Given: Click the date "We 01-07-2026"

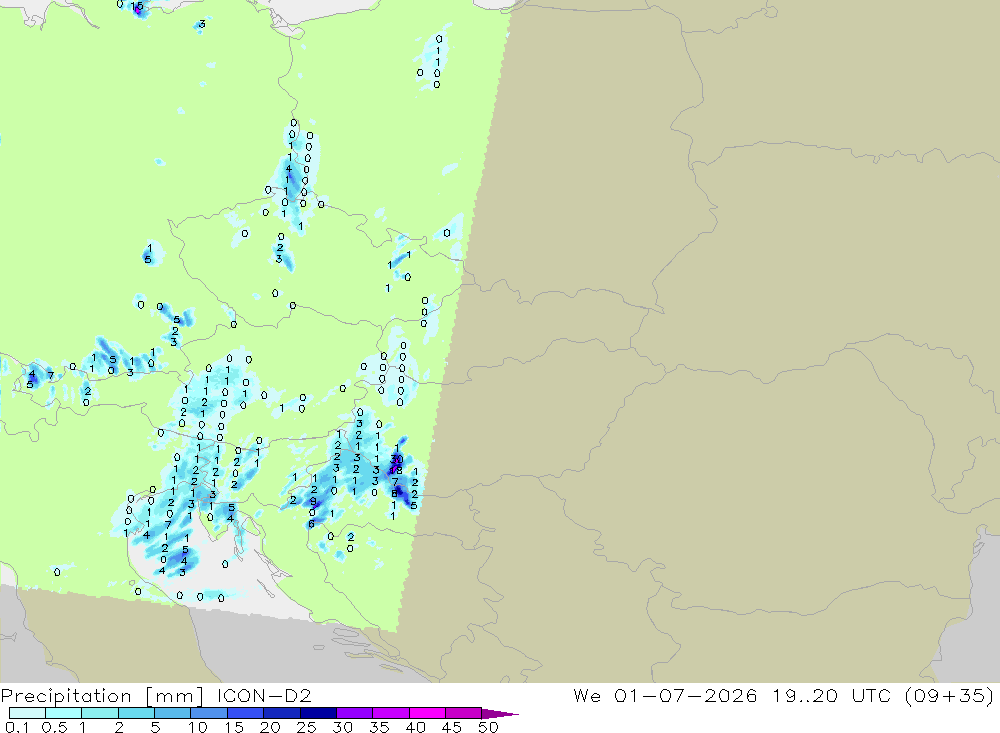Looking at the screenshot, I should (665, 695).
